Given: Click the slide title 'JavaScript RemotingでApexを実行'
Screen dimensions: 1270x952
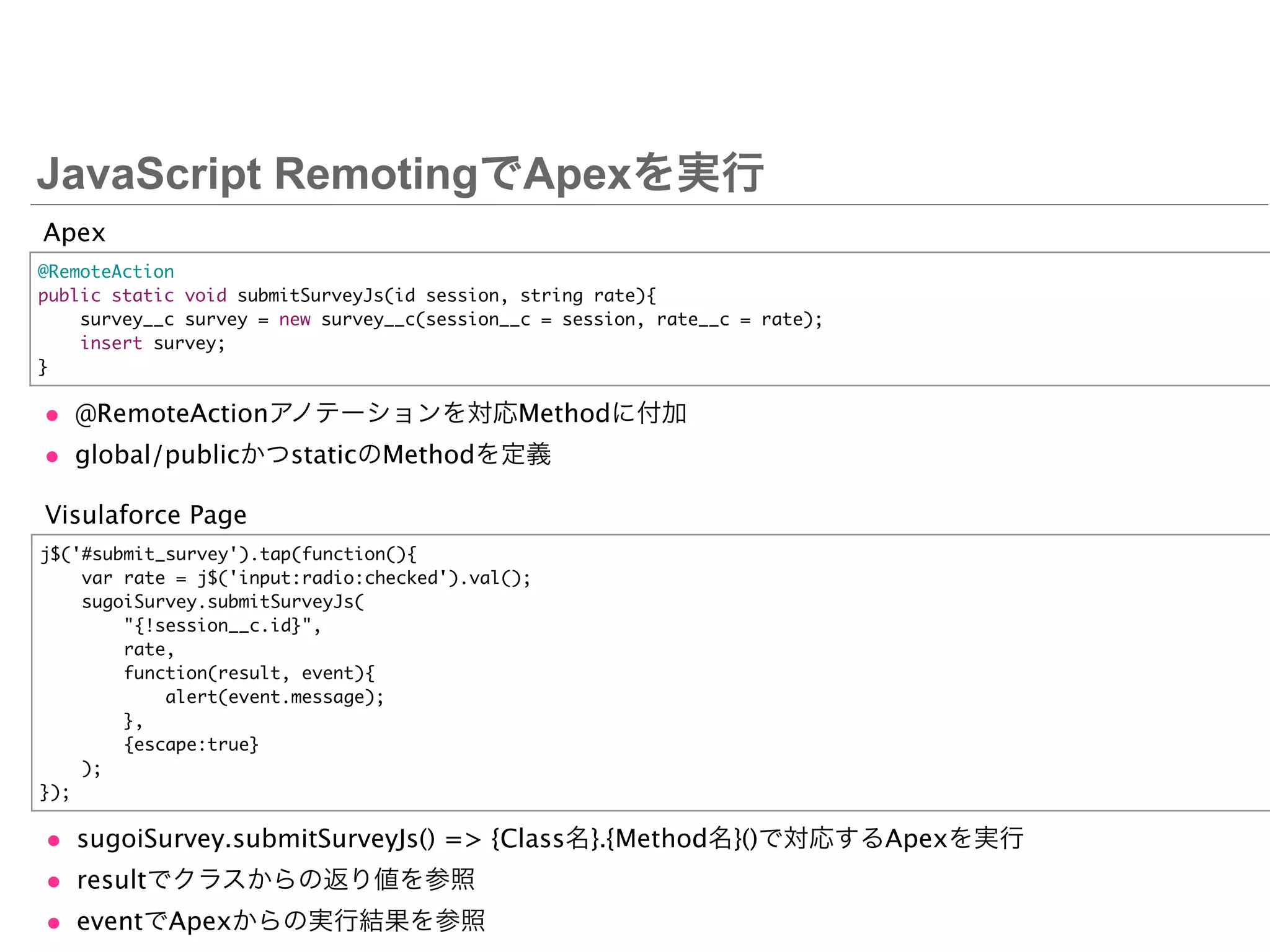Looking at the screenshot, I should tap(400, 174).
